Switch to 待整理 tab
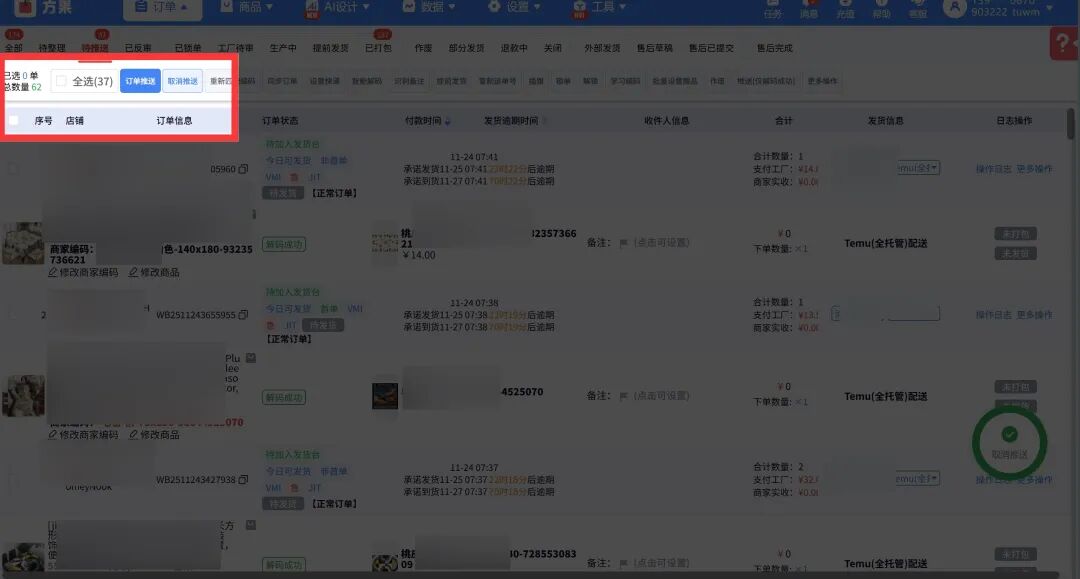 pos(52,48)
